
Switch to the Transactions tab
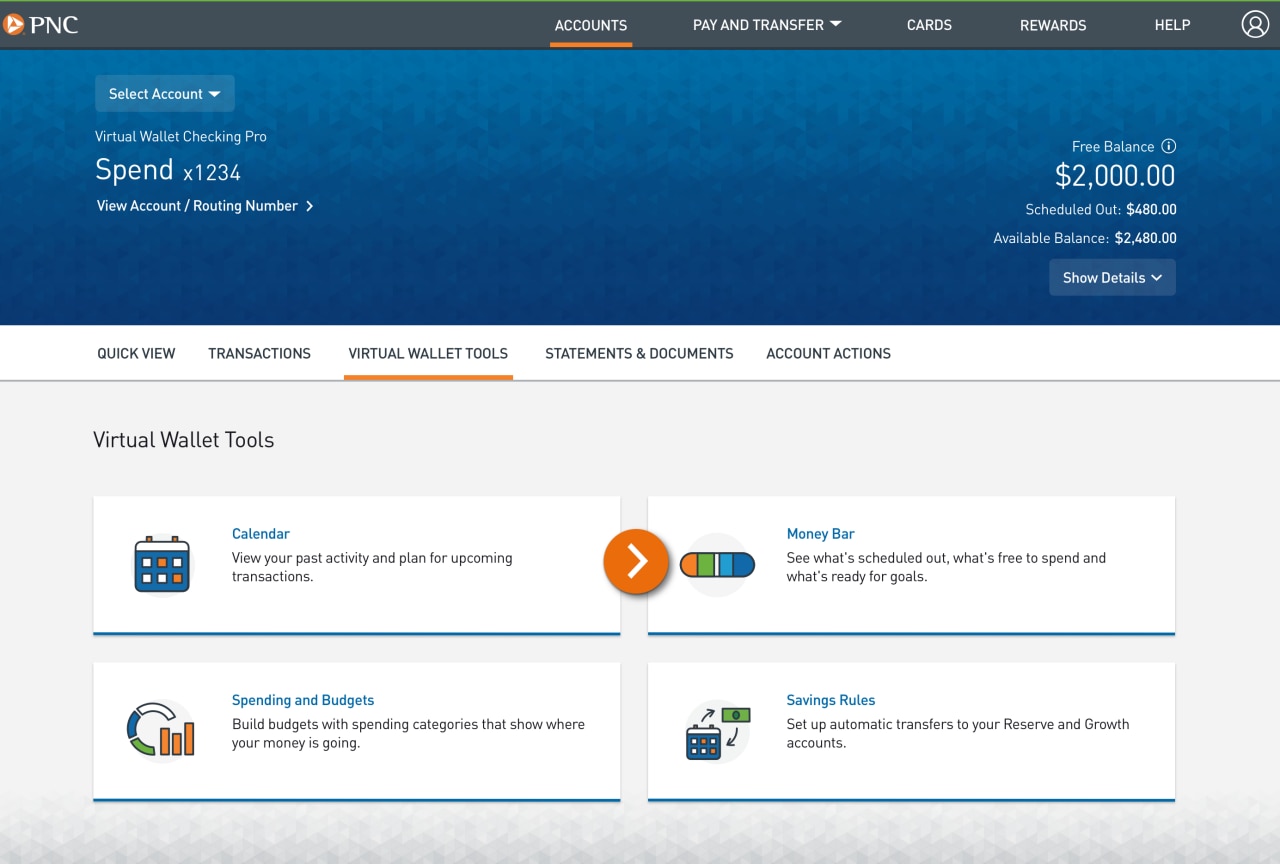tap(259, 353)
